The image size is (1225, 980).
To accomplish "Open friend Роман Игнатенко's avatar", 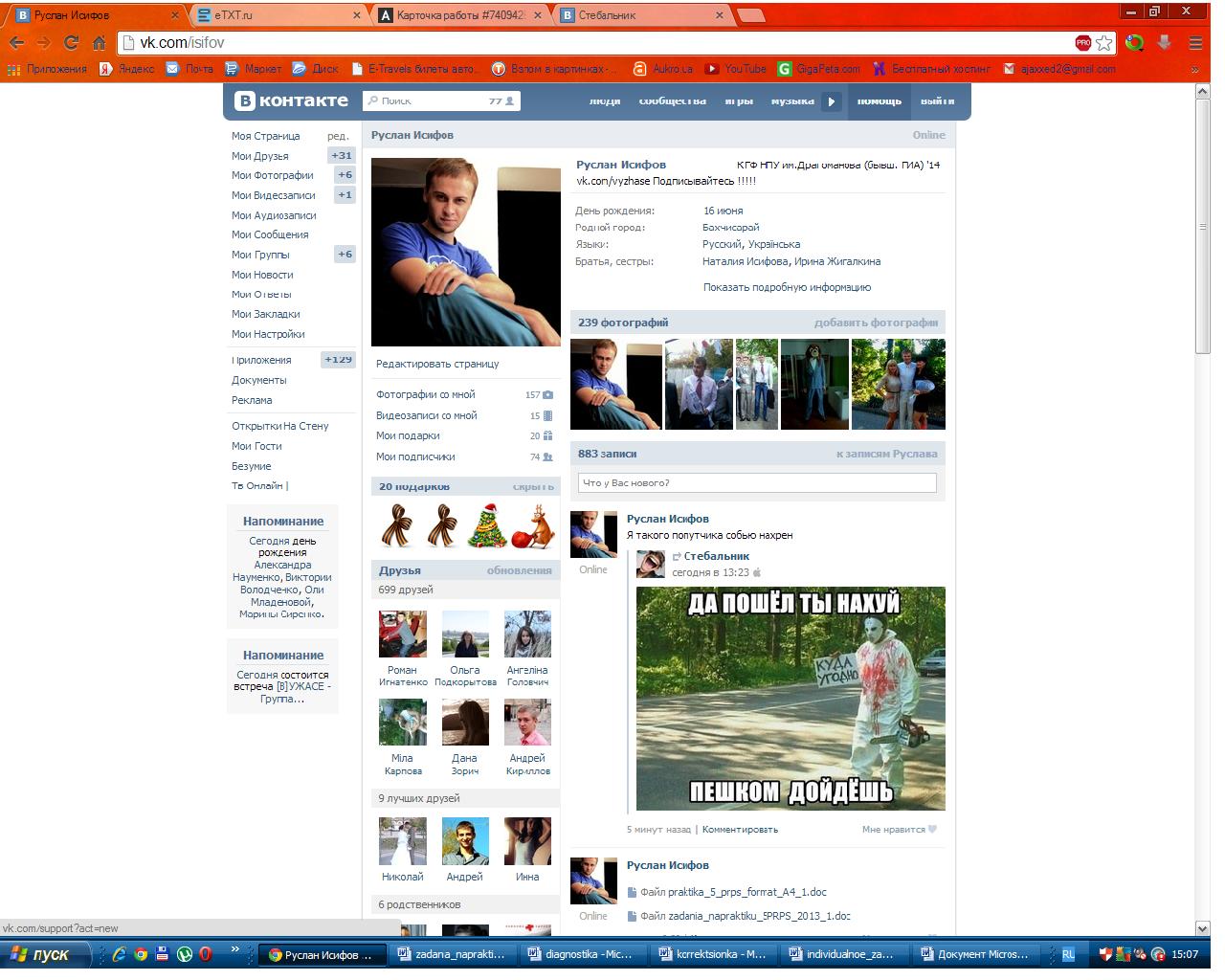I will pos(403,634).
